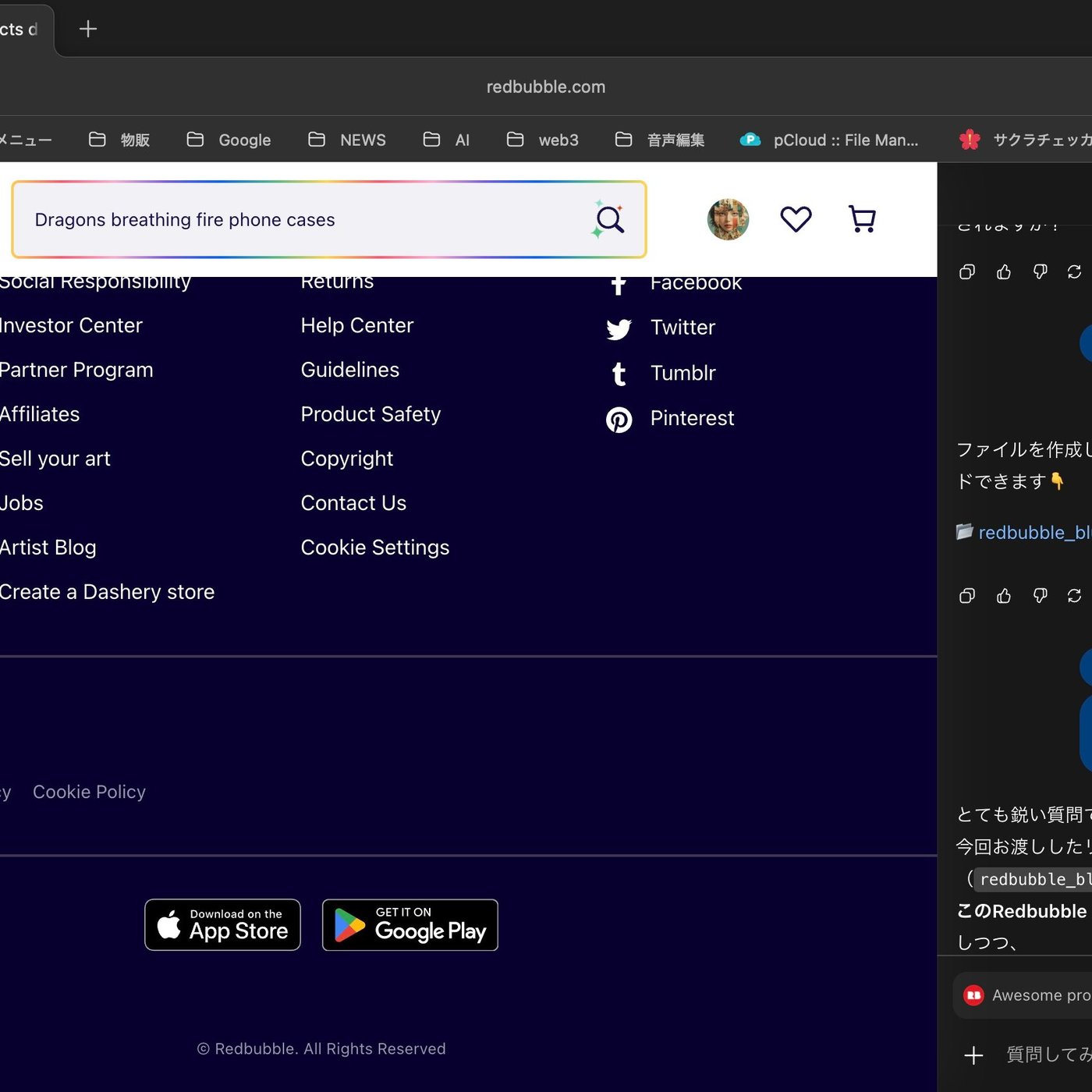Open Cookie Settings

[x=375, y=548]
